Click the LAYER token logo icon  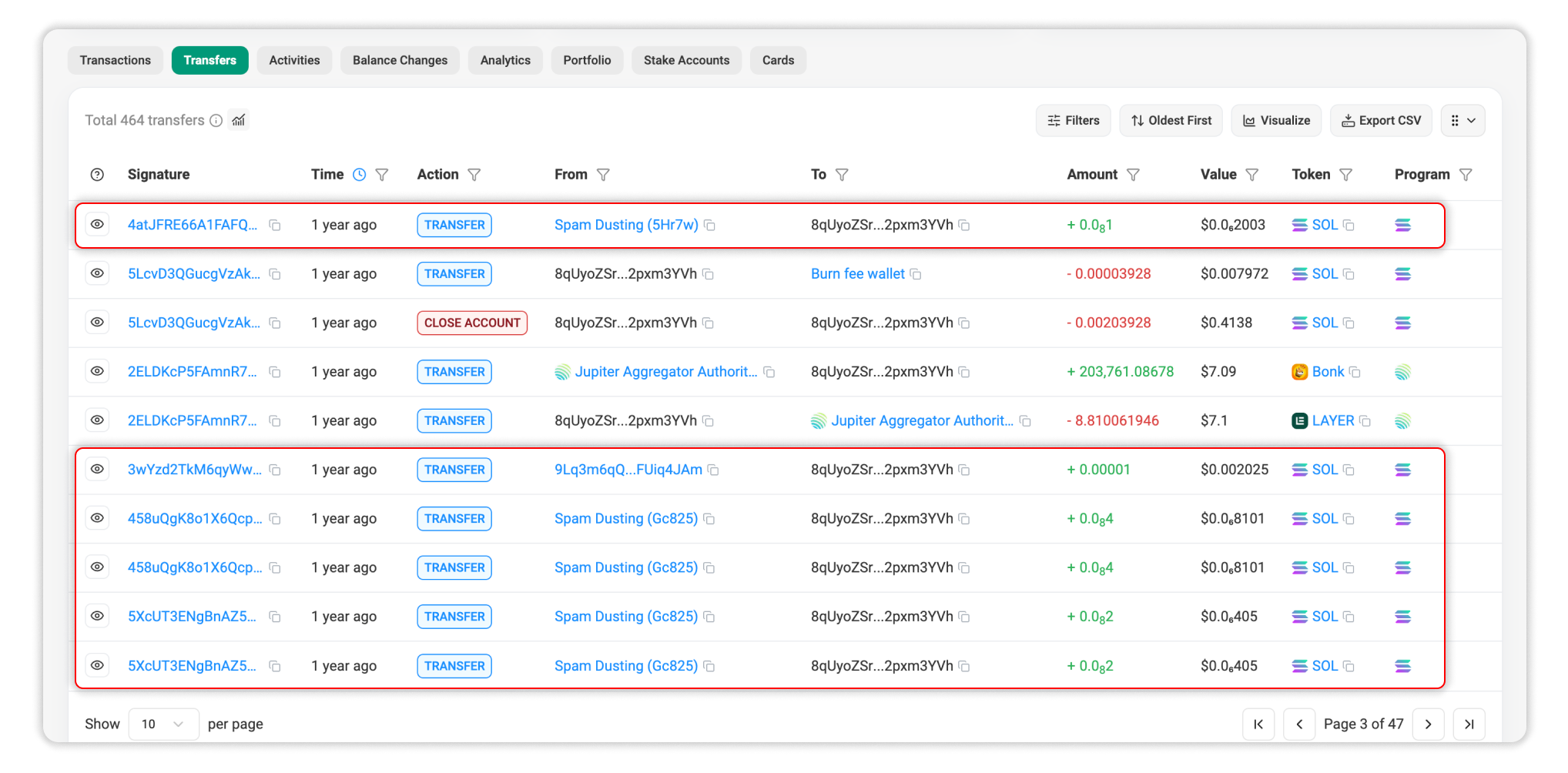coord(1300,421)
